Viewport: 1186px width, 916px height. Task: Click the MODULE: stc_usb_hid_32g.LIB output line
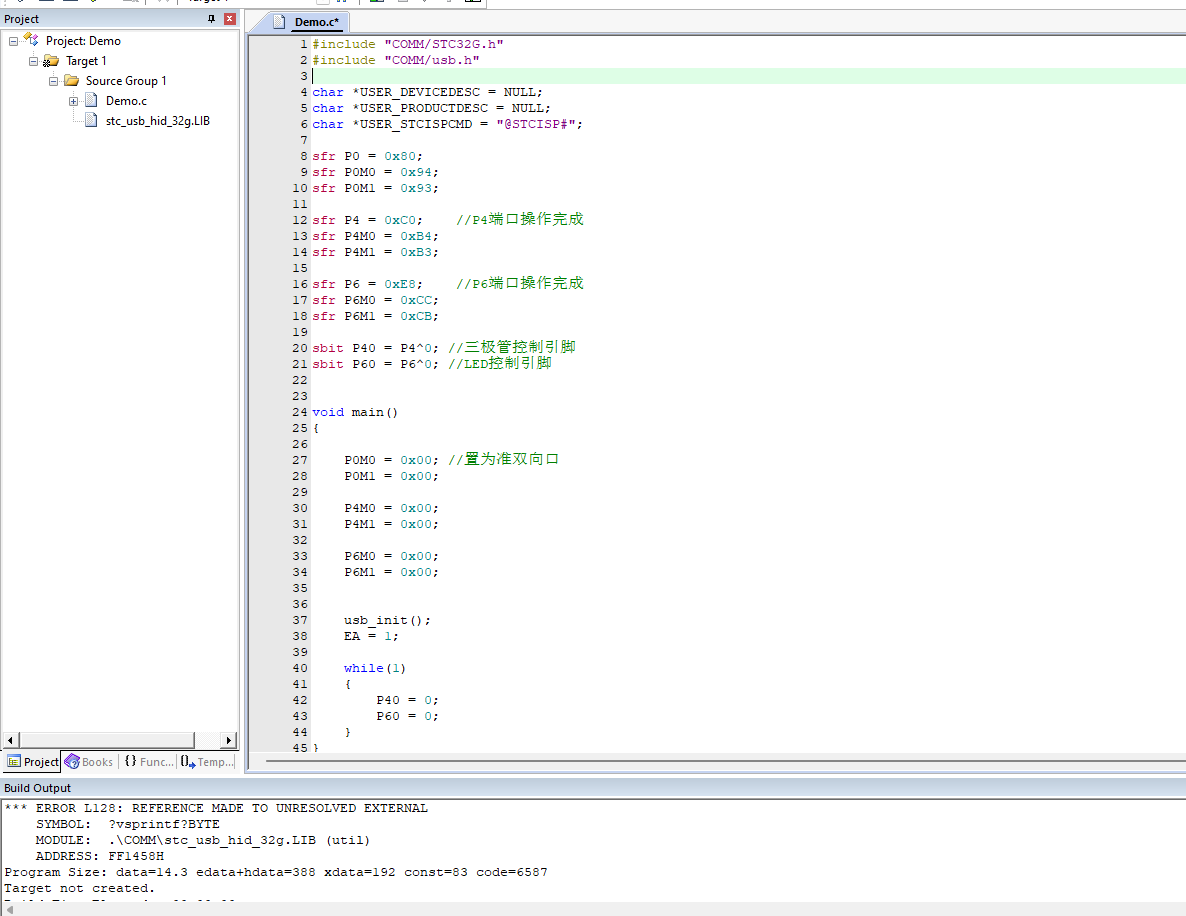[203, 840]
